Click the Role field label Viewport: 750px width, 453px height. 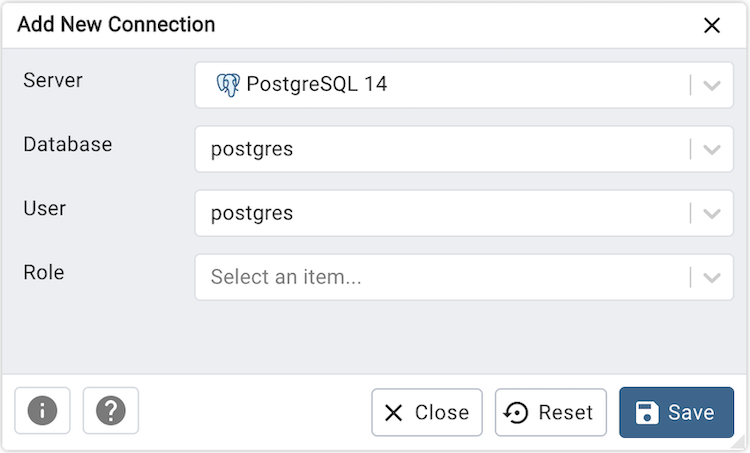[x=44, y=272]
